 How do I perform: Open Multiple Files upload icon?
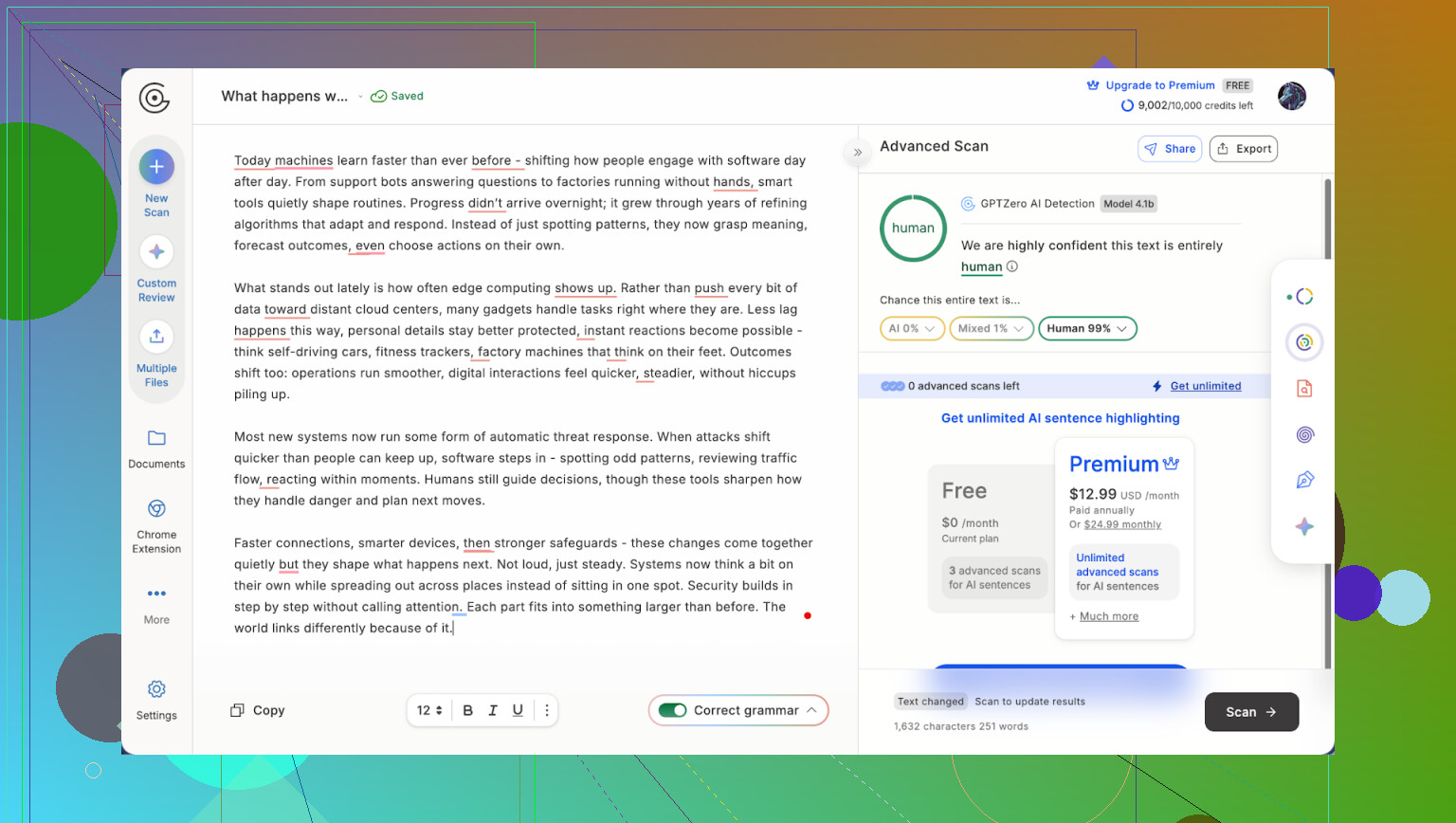[156, 337]
